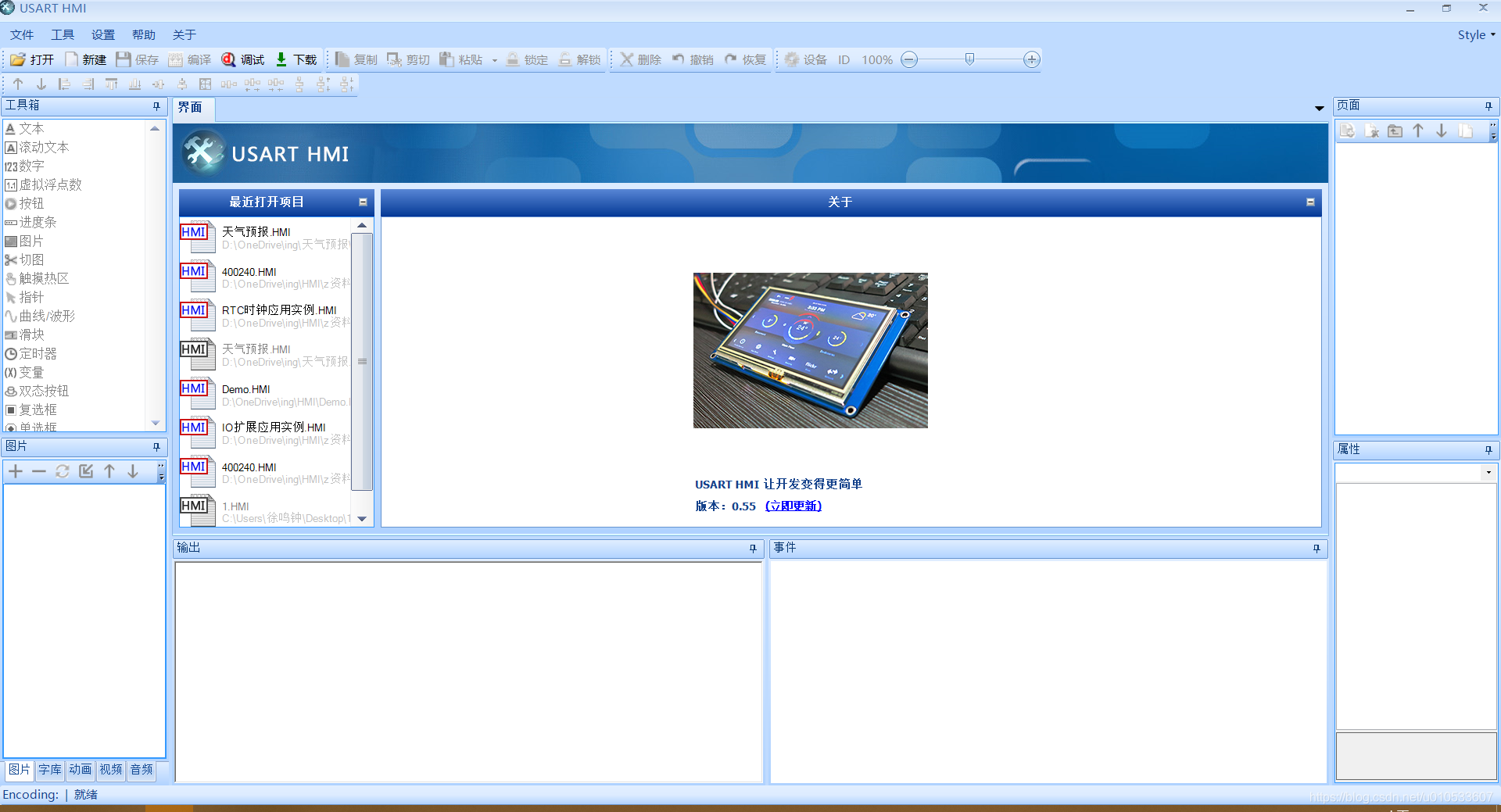Click the 下载 (Download) button
1501x812 pixels.
click(296, 59)
